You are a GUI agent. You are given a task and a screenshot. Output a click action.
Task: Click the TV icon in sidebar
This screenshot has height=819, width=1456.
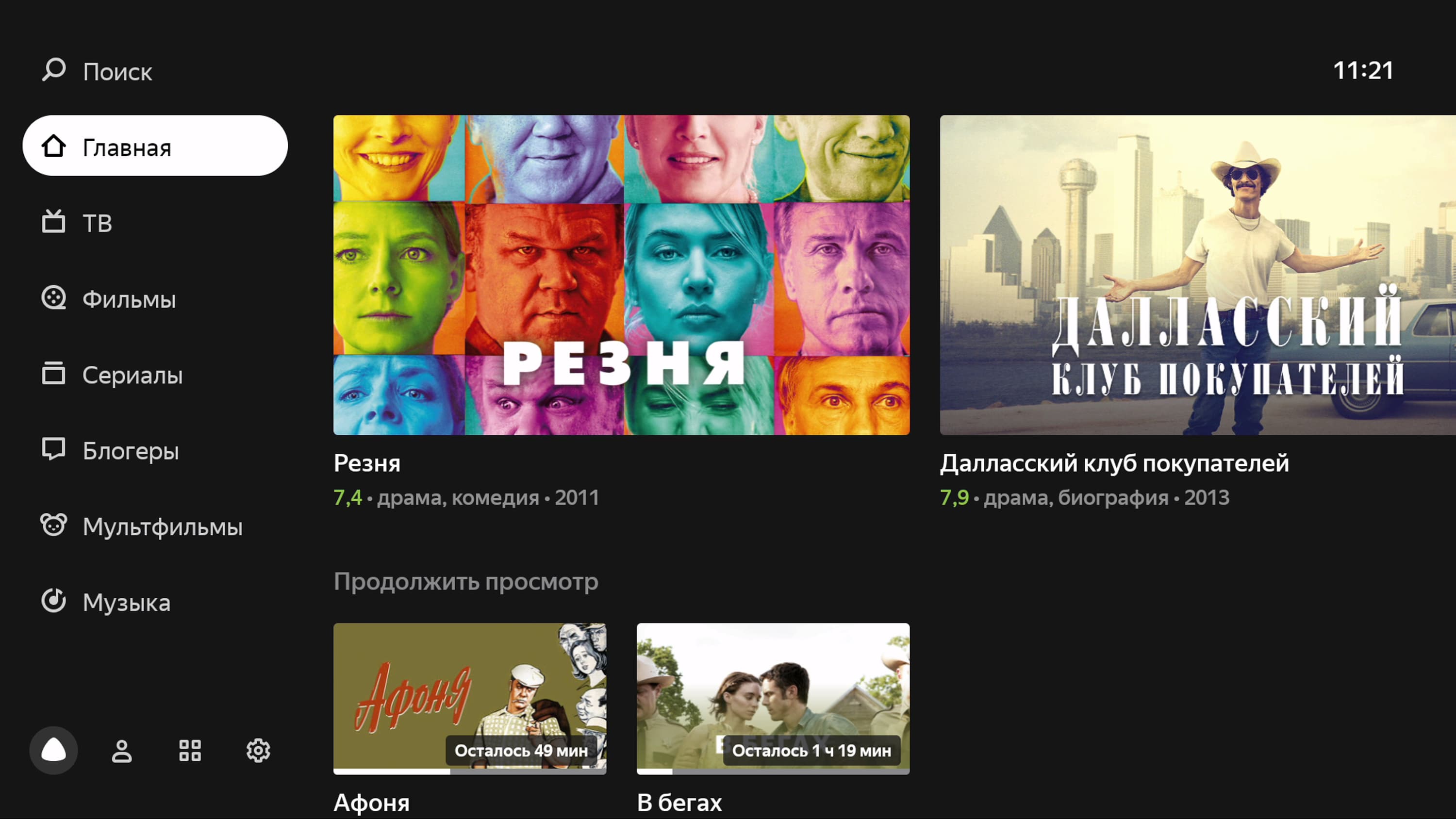point(54,222)
